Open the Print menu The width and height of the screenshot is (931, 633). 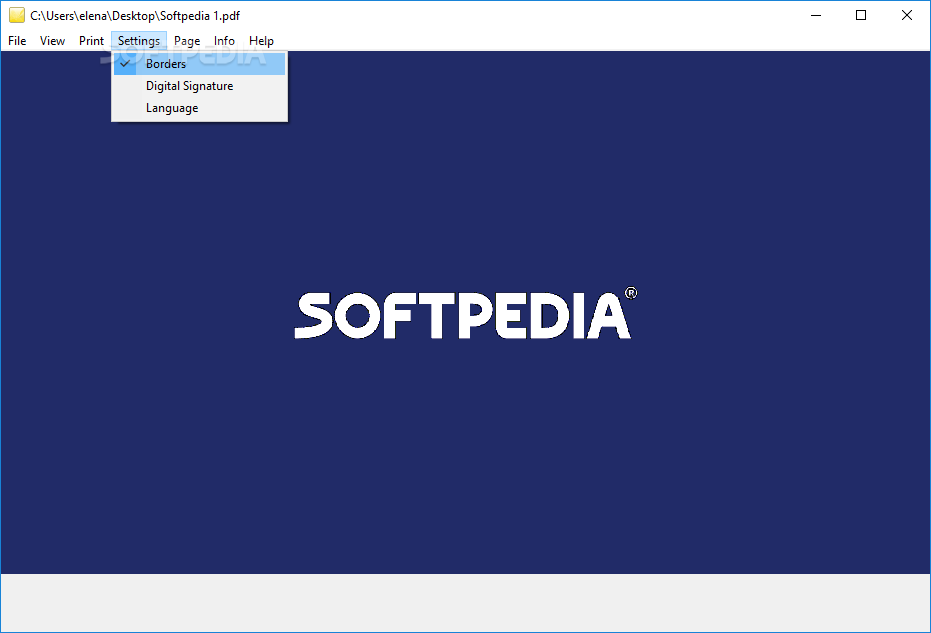91,41
